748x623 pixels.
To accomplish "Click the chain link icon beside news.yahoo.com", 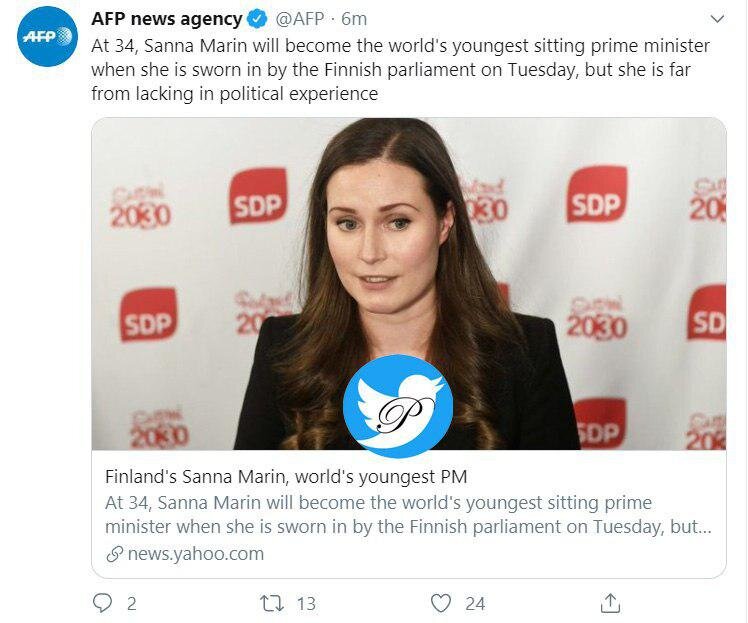I will click(114, 554).
